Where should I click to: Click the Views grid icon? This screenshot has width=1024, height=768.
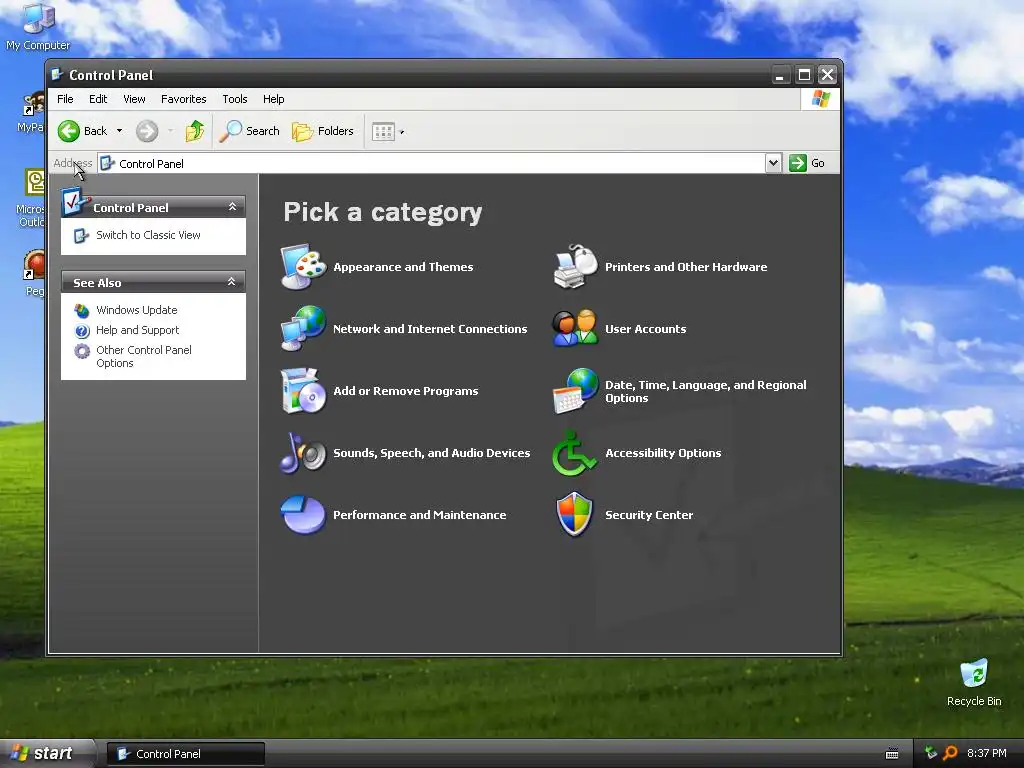pyautogui.click(x=383, y=131)
